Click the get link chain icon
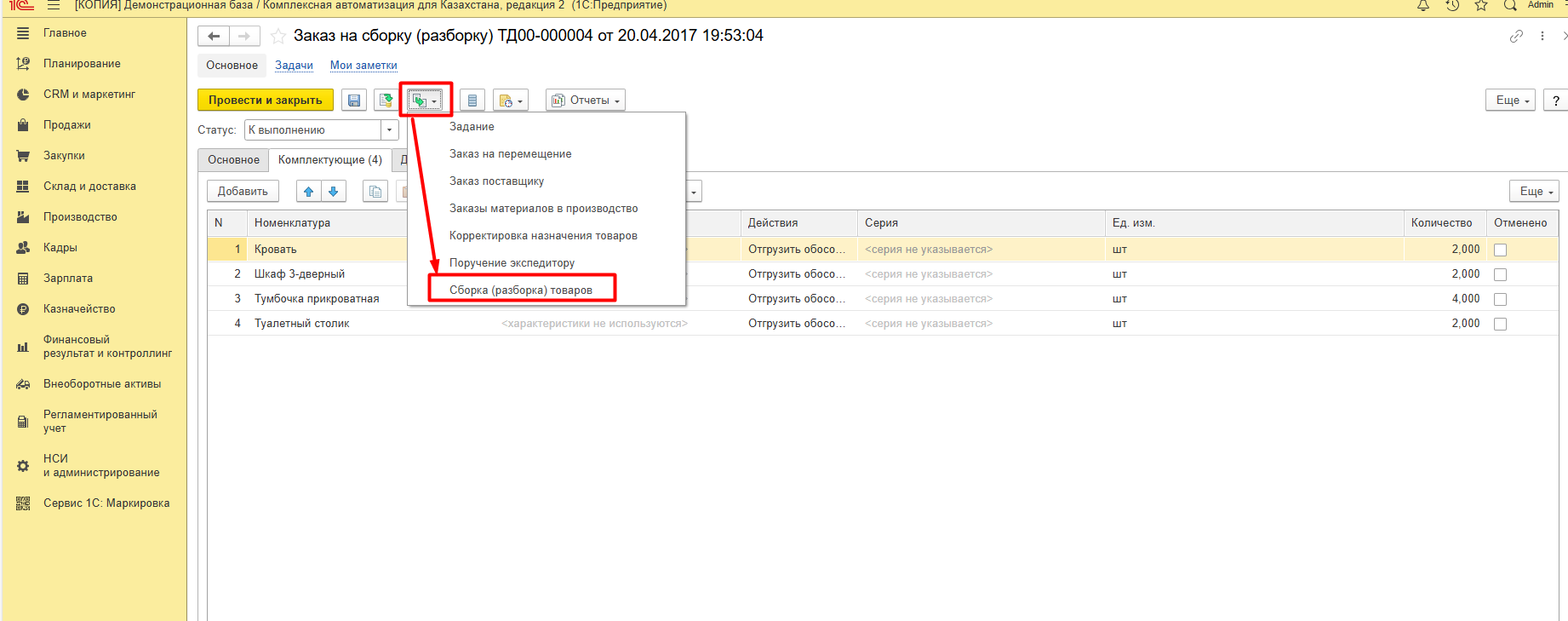 1516,36
